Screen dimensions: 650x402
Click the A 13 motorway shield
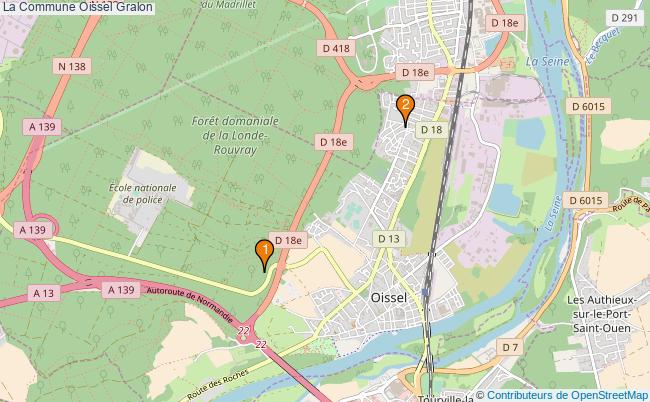pos(43,293)
